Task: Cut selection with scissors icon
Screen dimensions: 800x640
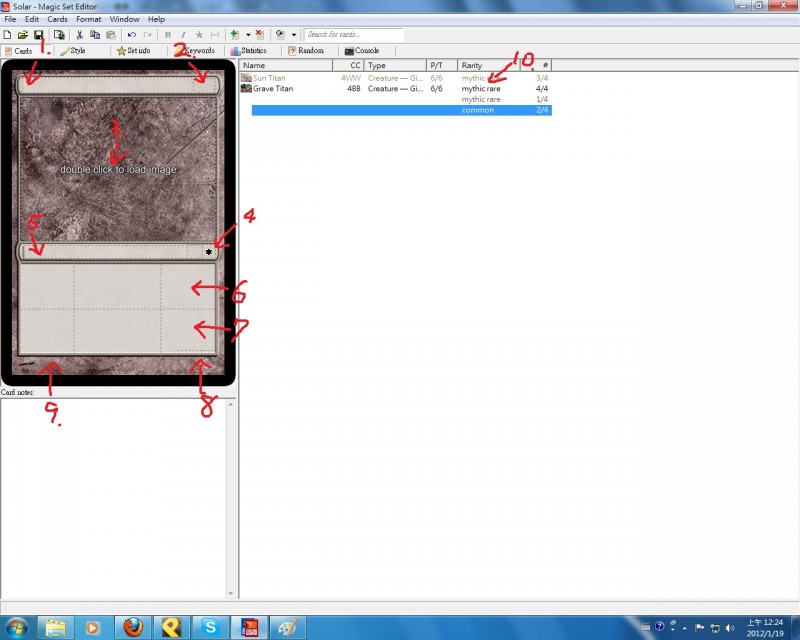Action: click(79, 35)
